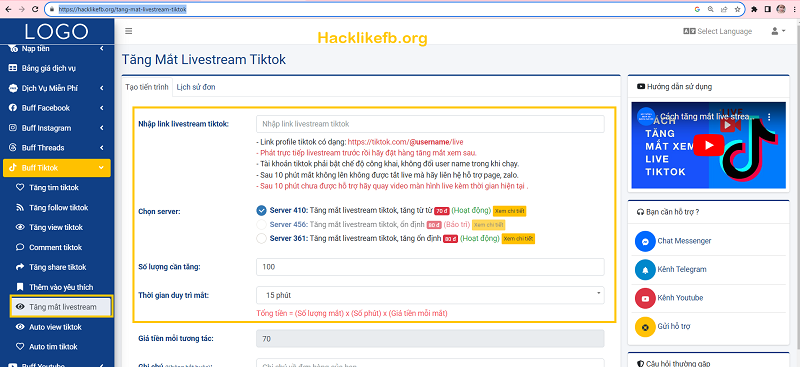Click the eye icon beside Auto view tiktok
Image resolution: width=800 pixels, height=367 pixels.
20,327
